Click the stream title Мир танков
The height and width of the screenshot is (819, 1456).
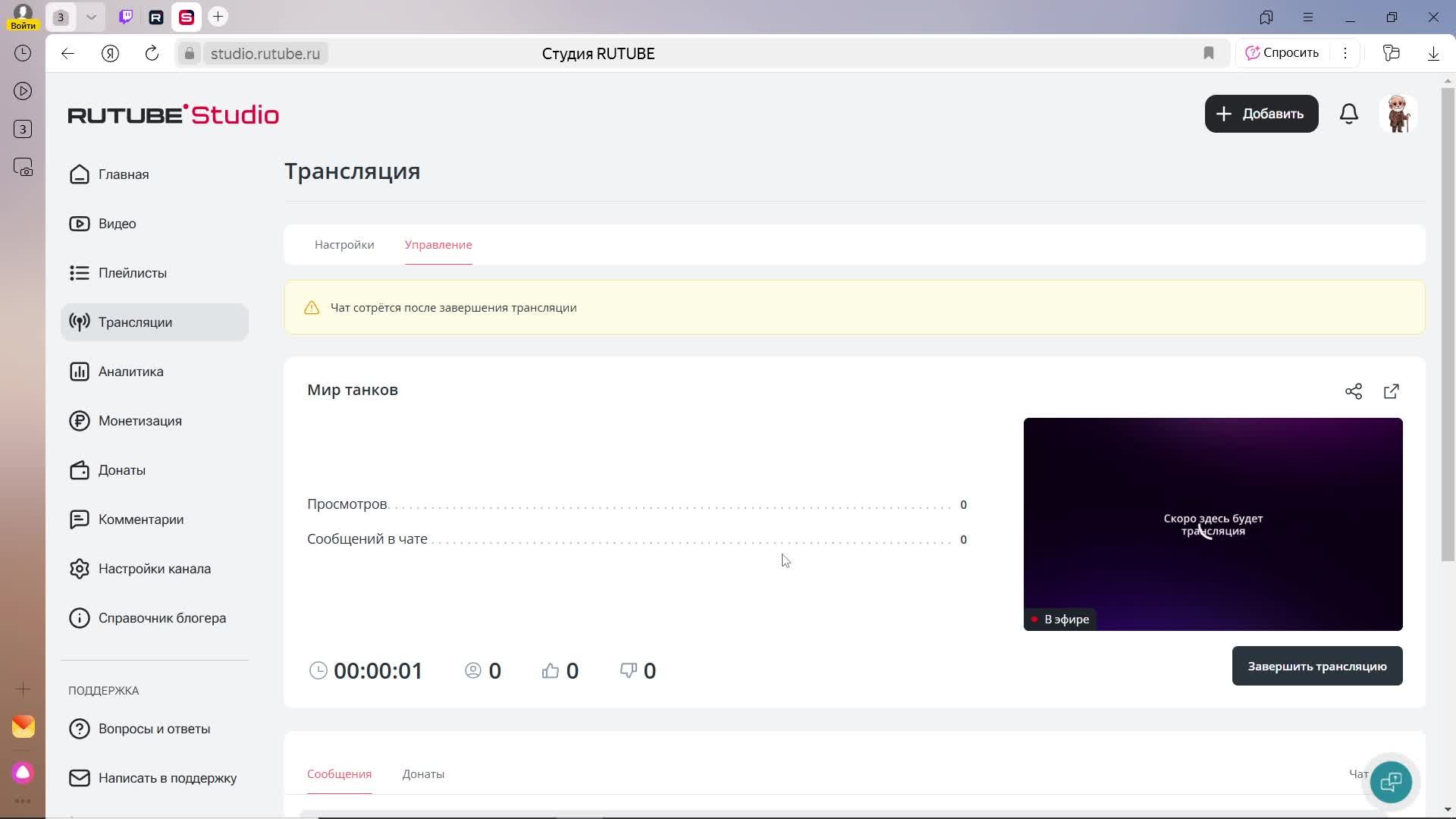point(353,390)
